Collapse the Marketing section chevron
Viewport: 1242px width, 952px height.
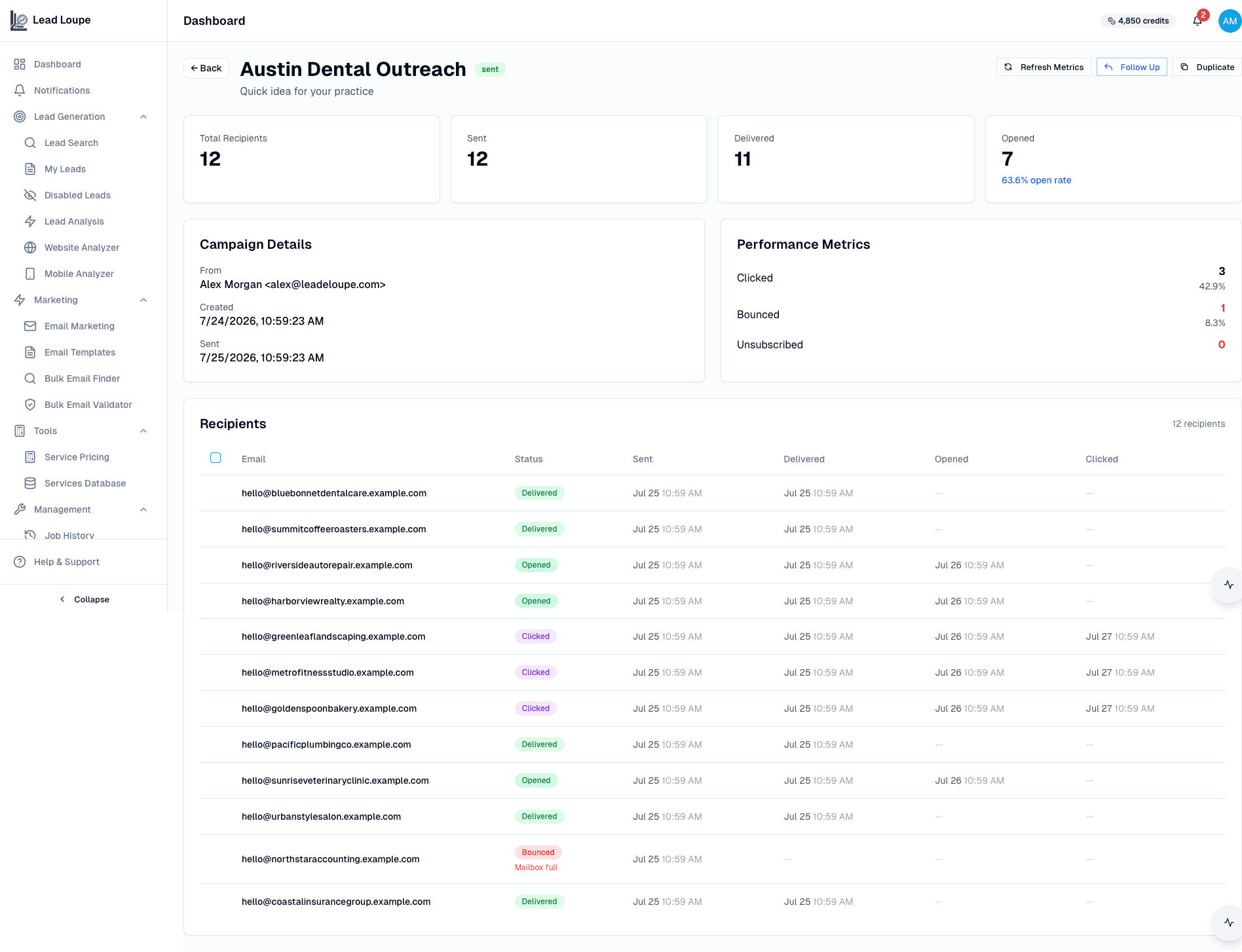143,300
